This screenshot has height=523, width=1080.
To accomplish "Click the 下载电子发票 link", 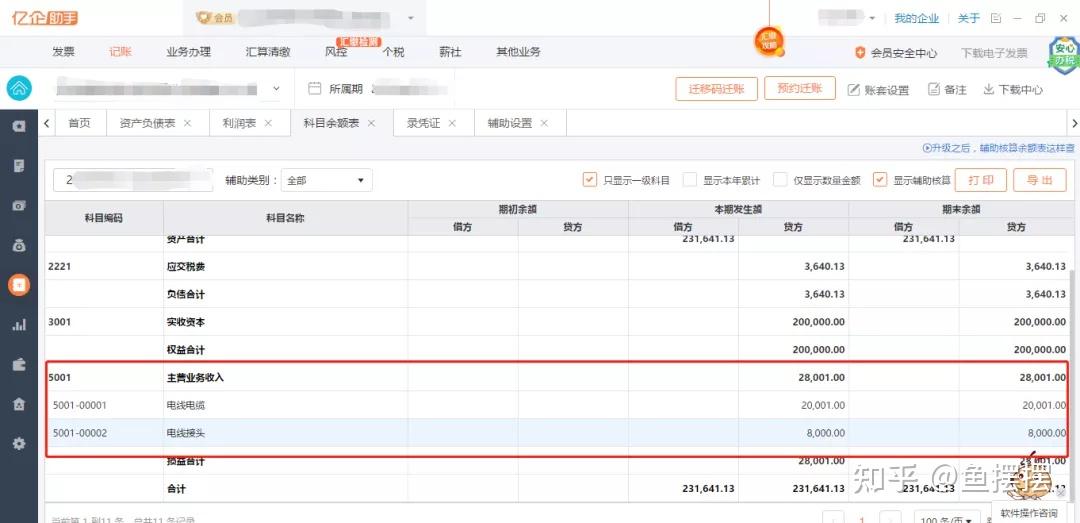I will pyautogui.click(x=994, y=52).
